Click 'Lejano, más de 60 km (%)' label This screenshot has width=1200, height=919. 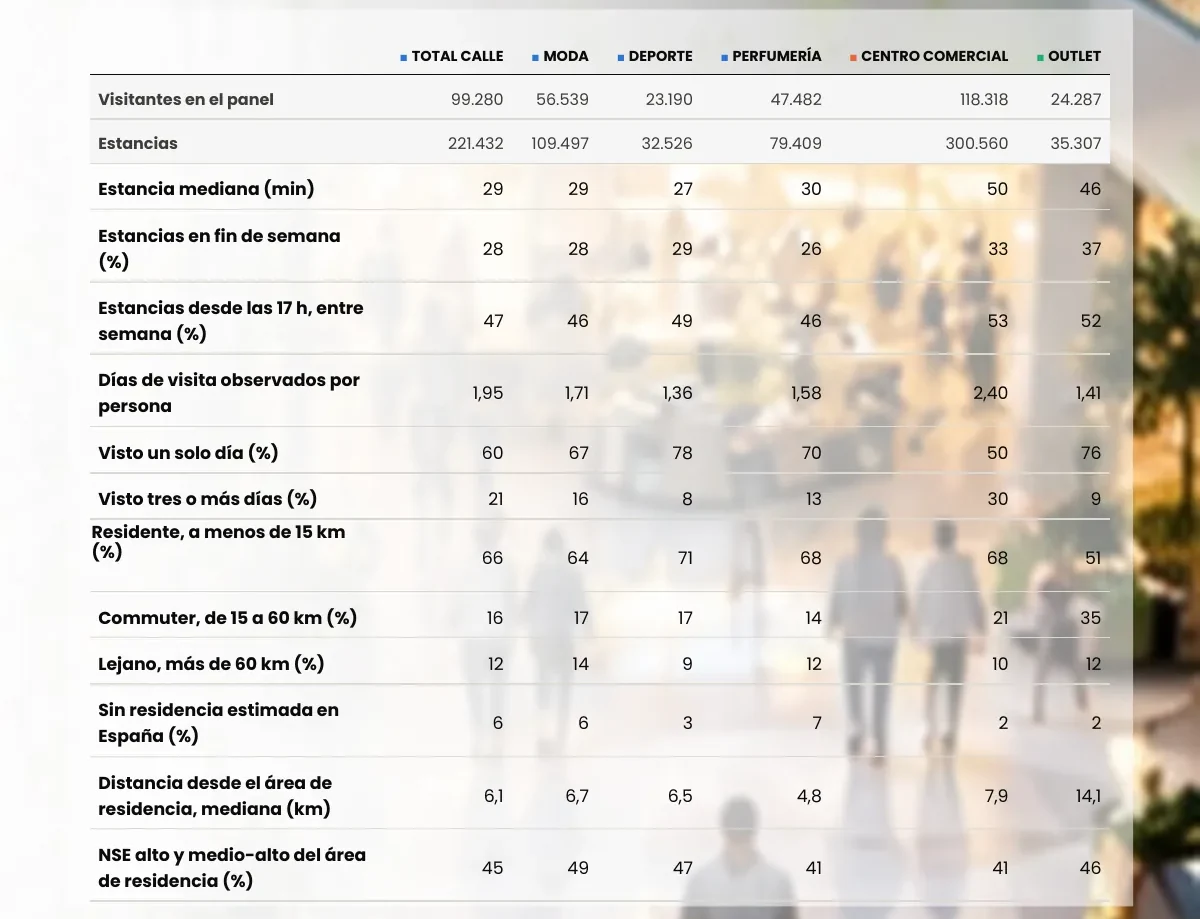pyautogui.click(x=211, y=663)
